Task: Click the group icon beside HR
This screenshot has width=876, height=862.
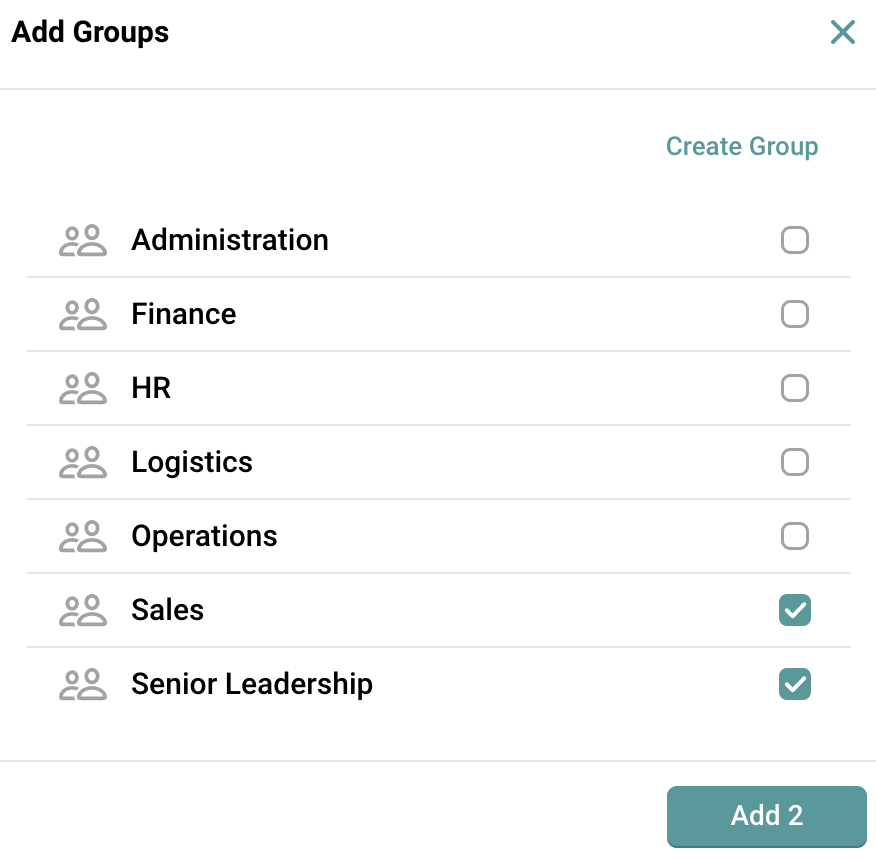Action: 83,389
